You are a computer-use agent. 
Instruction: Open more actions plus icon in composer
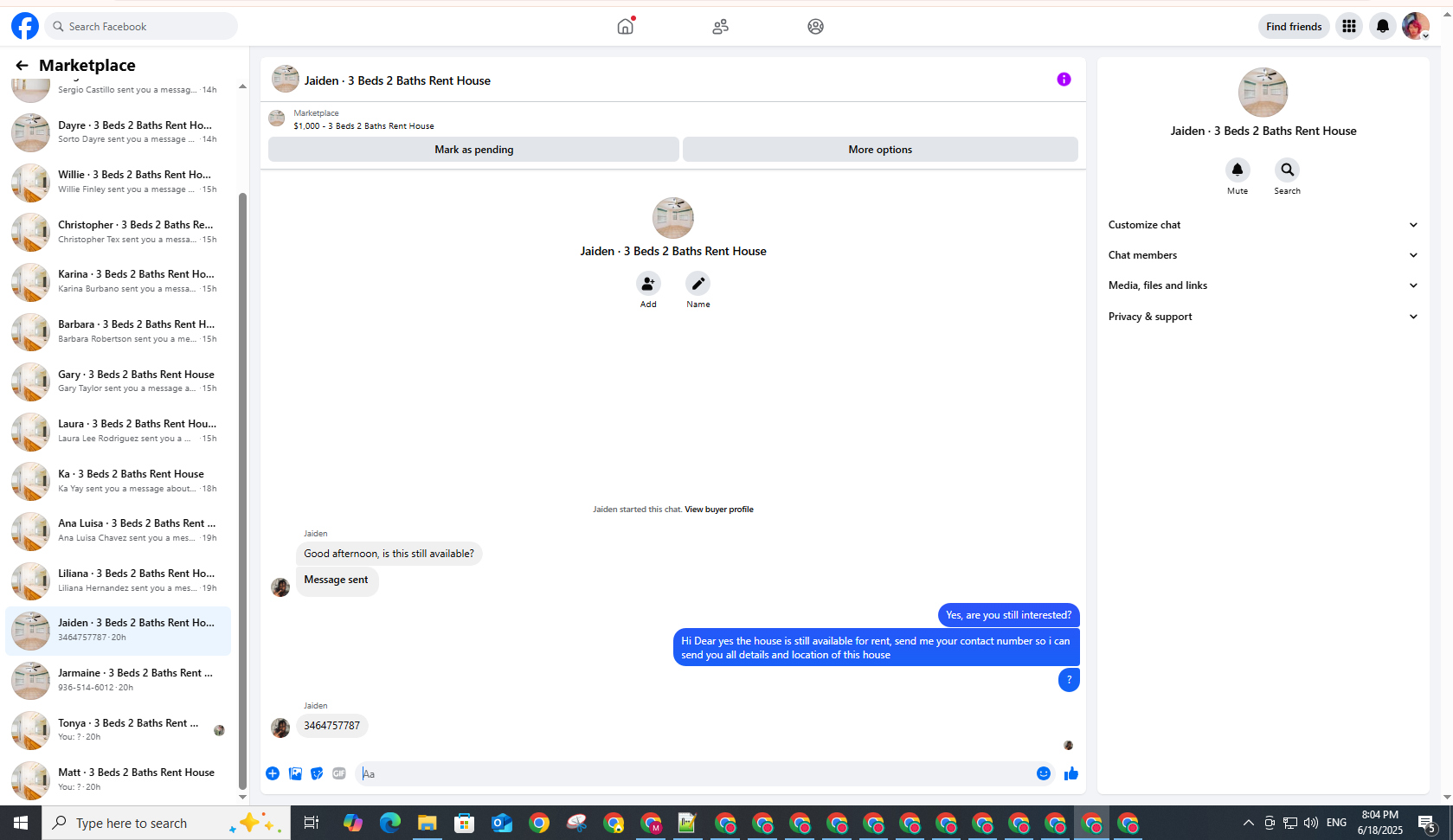click(273, 773)
